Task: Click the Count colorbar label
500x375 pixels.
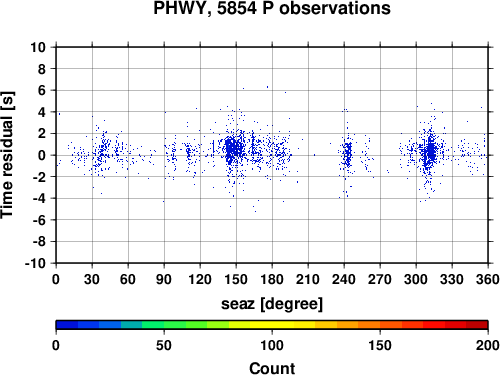Action: [272, 368]
